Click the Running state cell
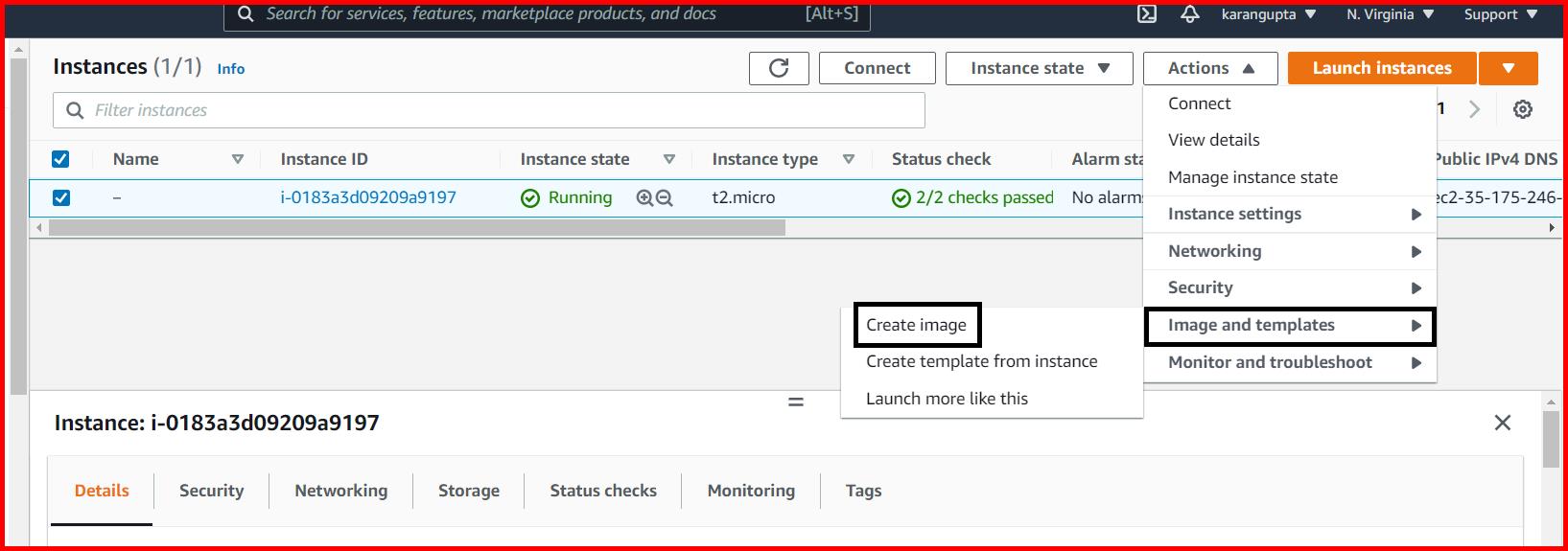Screen dimensions: 1568x551 tap(567, 197)
